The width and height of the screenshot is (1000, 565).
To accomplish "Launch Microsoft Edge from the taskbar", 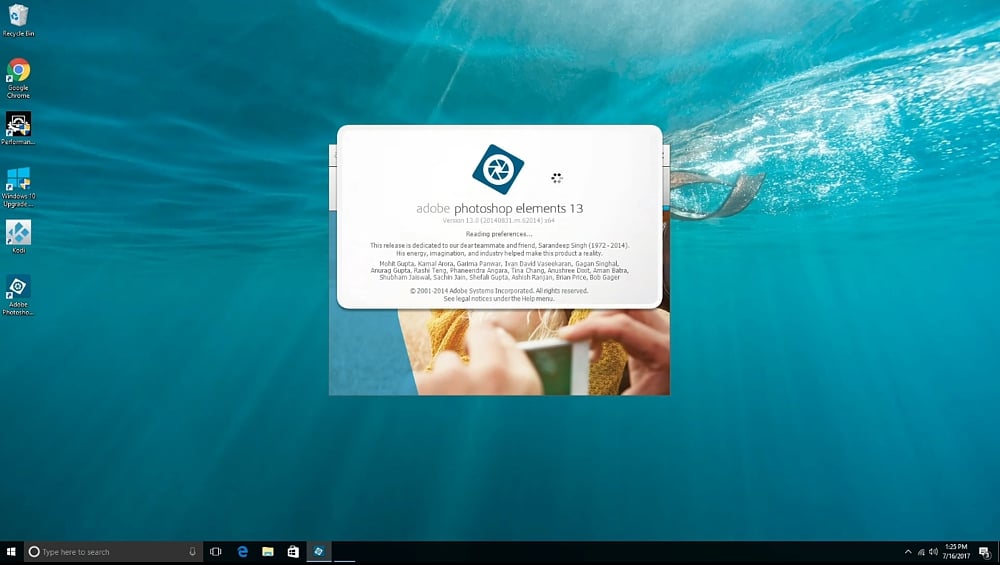I will (242, 552).
